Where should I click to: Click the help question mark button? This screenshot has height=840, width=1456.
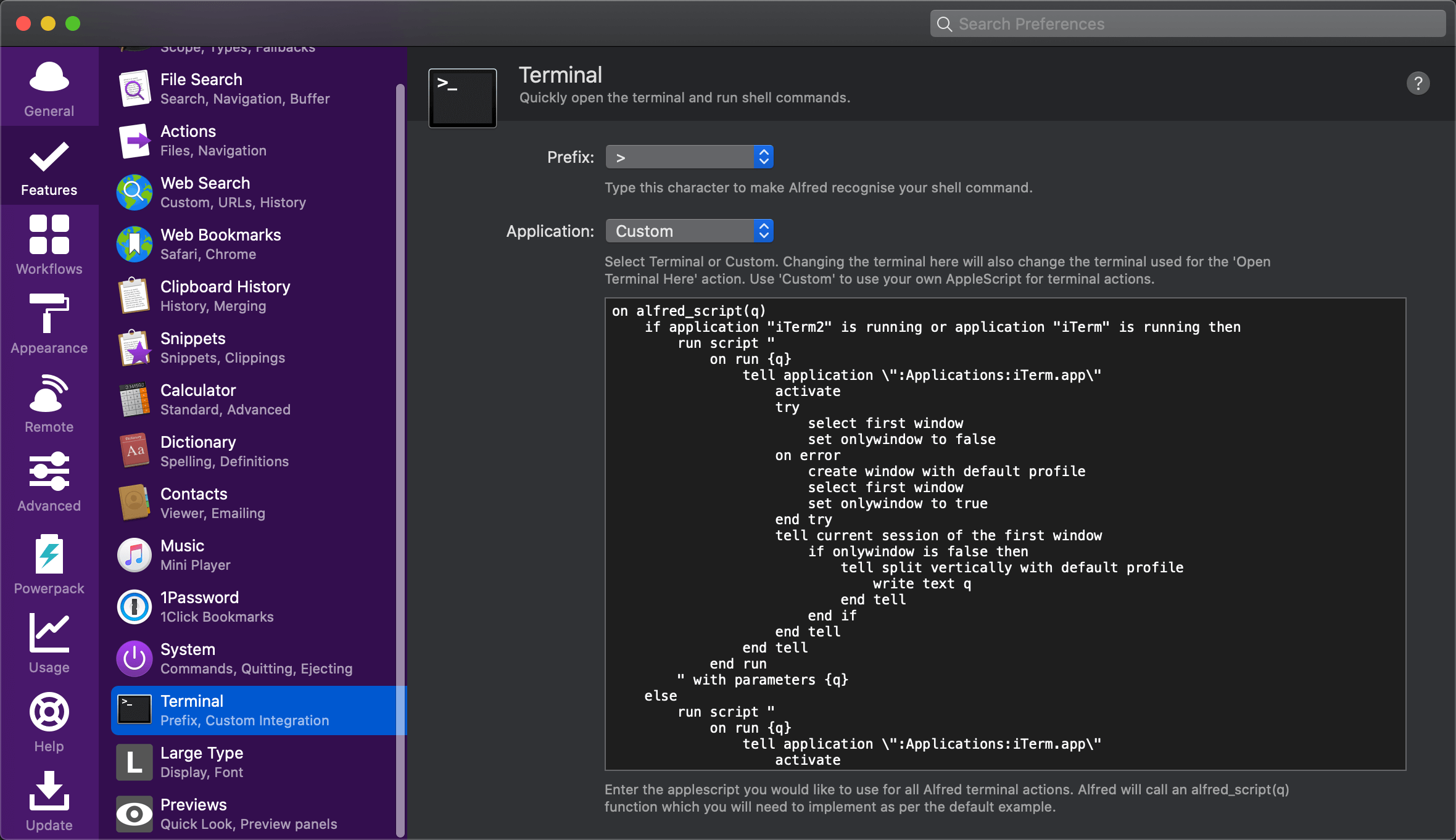[1418, 83]
